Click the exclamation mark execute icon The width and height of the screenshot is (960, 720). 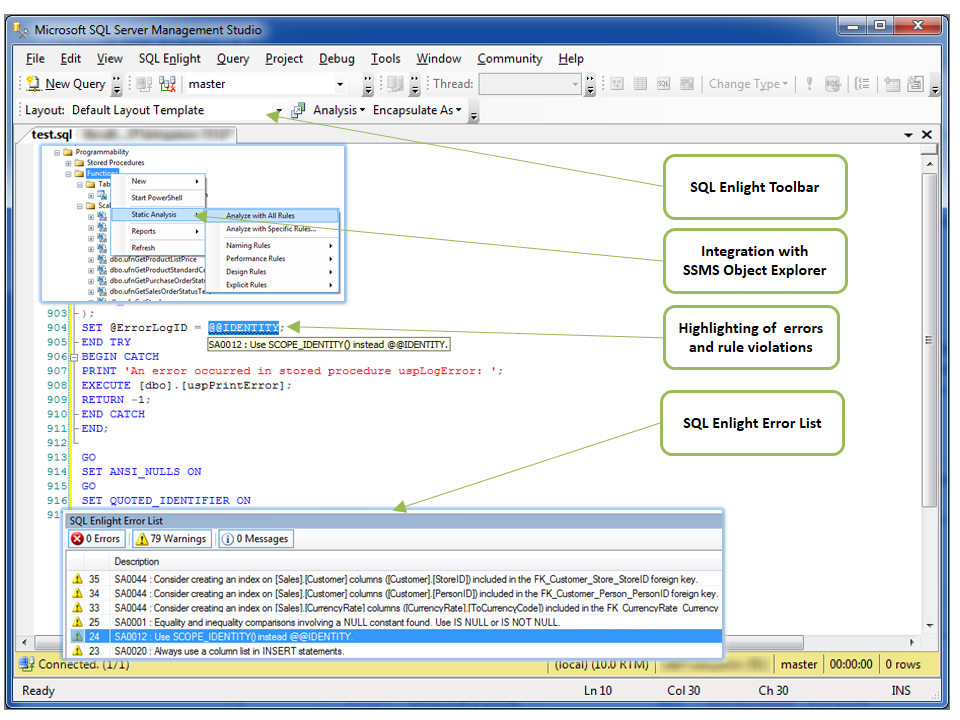click(x=809, y=83)
